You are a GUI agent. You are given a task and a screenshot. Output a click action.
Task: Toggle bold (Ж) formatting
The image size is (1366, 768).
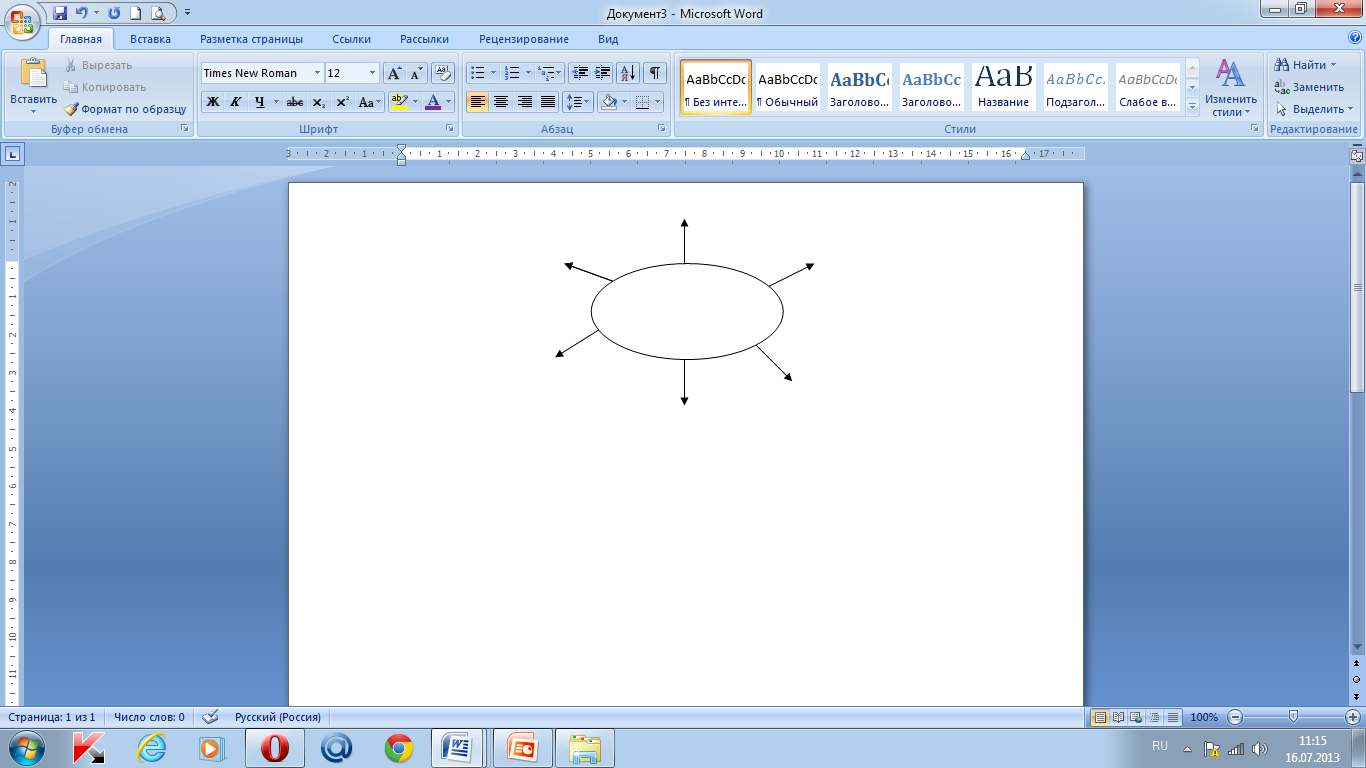coord(212,102)
